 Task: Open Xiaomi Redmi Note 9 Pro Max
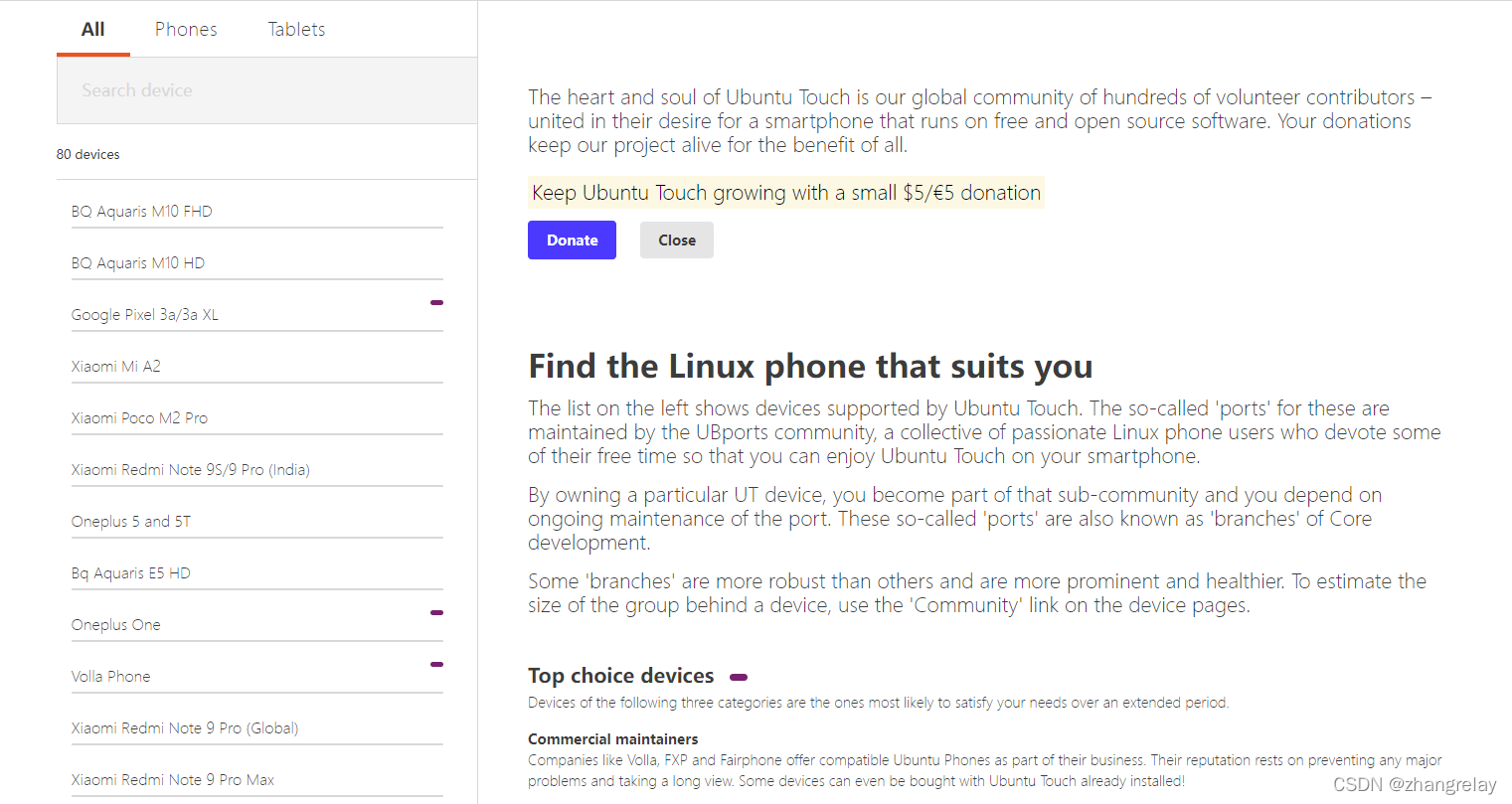[257, 779]
